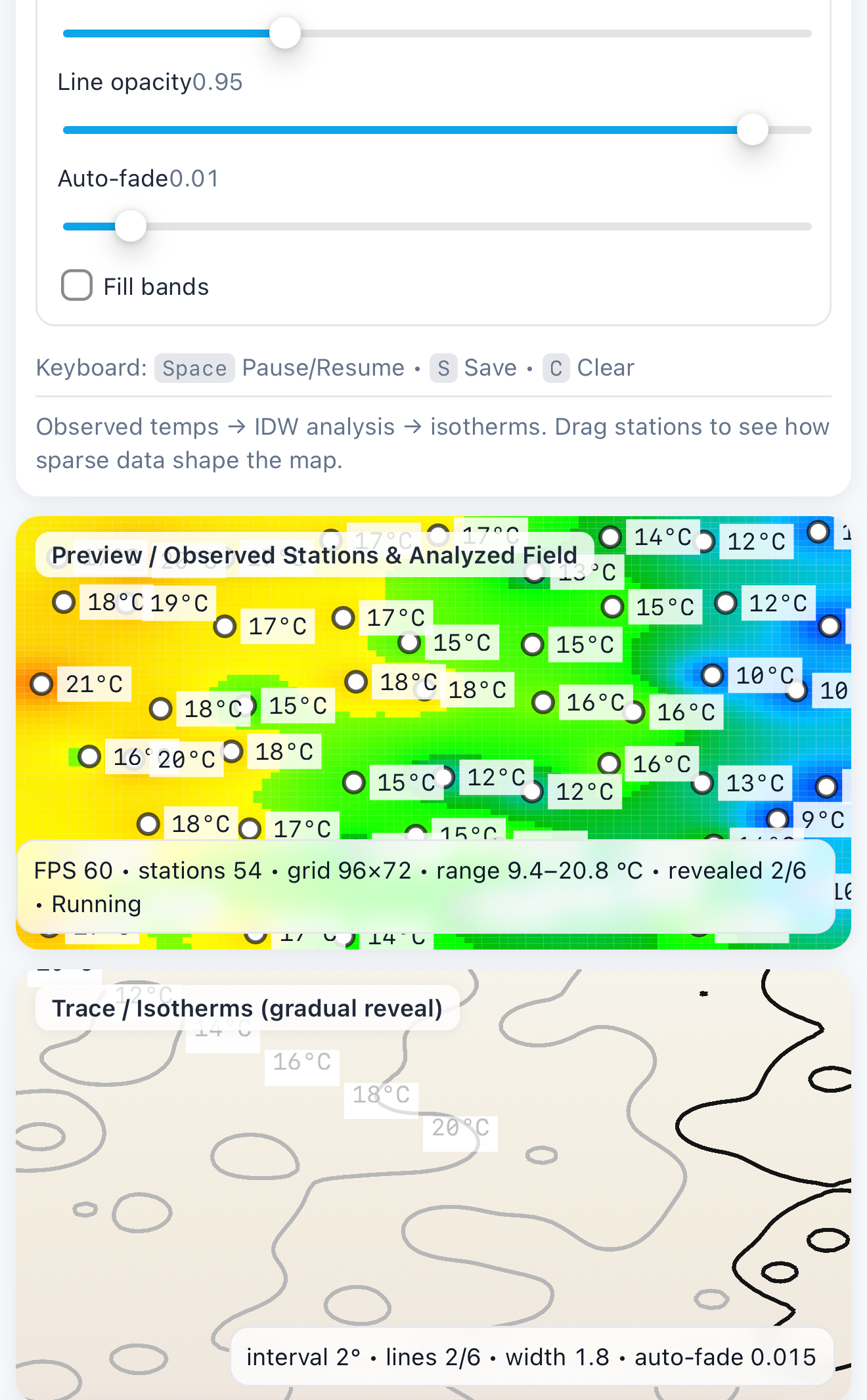Click the station marker beside the 9°C label

778,819
